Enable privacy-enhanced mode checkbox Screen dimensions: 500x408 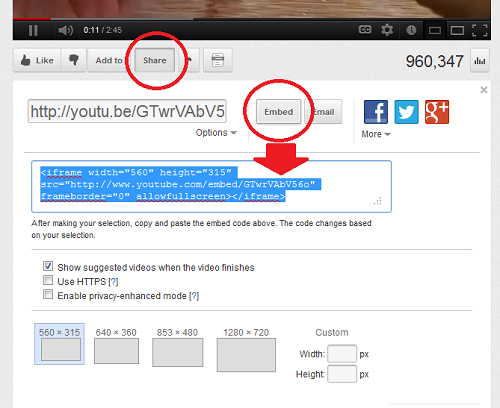(x=48, y=294)
